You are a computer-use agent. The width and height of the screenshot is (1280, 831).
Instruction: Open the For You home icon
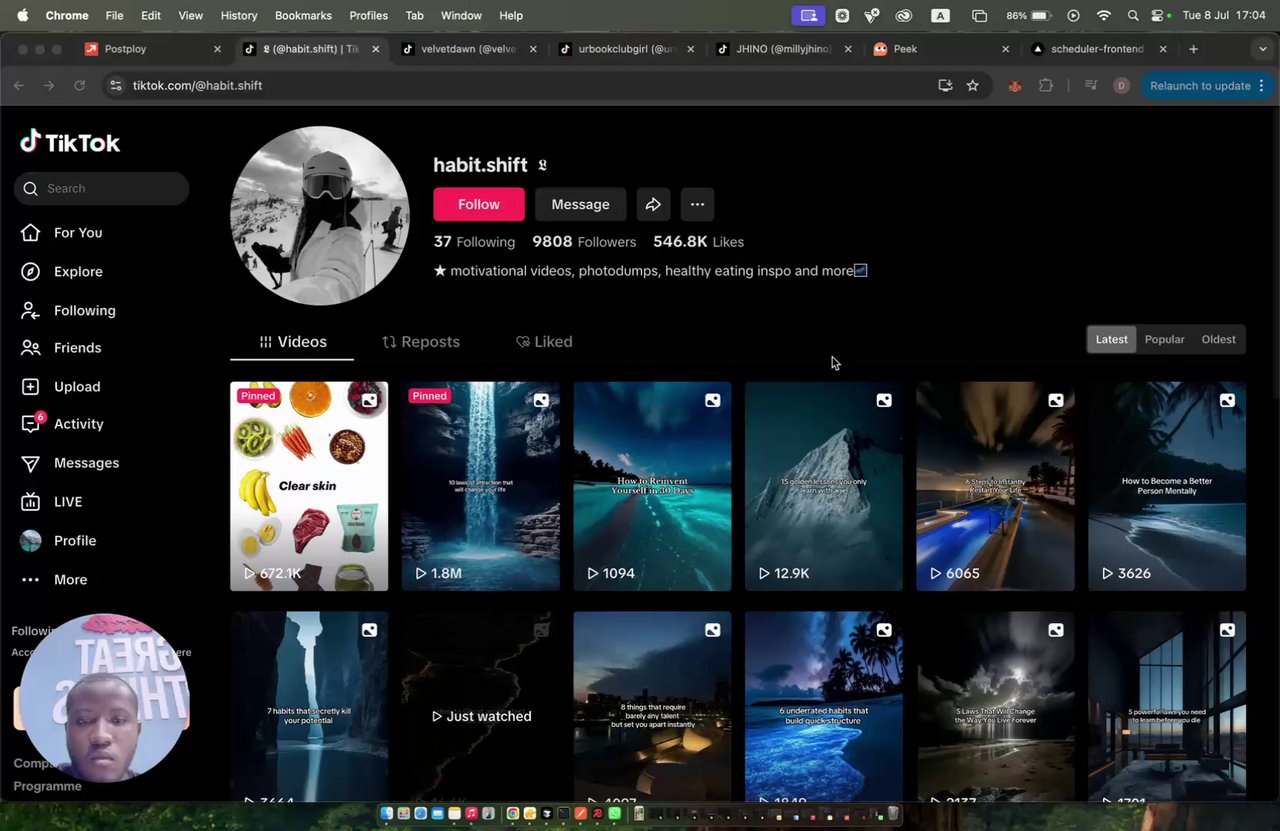point(31,233)
